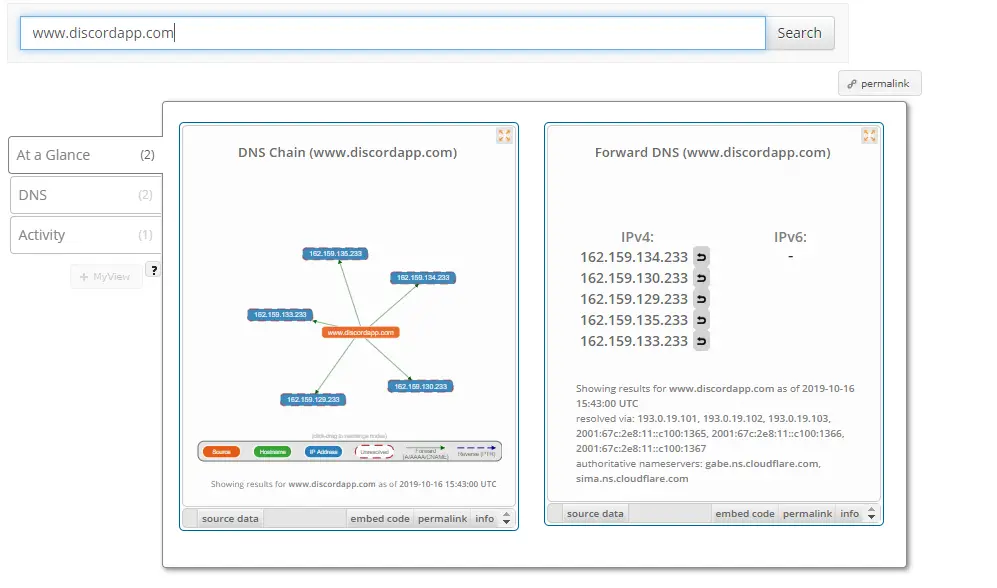Open permalink in Forward DNS widget footer
Viewport: 997px width, 588px height.
808,514
